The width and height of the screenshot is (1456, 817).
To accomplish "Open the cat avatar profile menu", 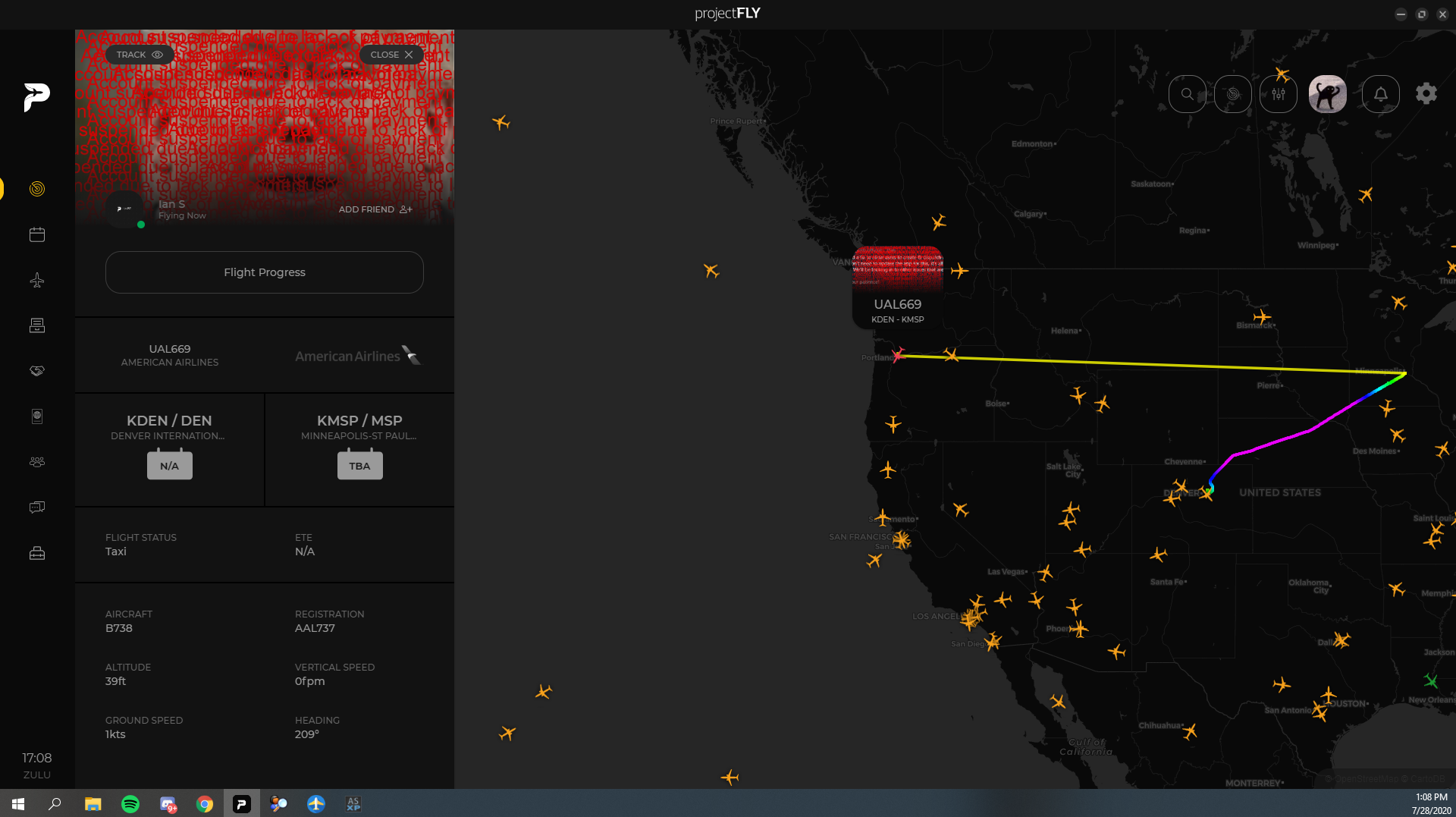I will click(x=1328, y=94).
